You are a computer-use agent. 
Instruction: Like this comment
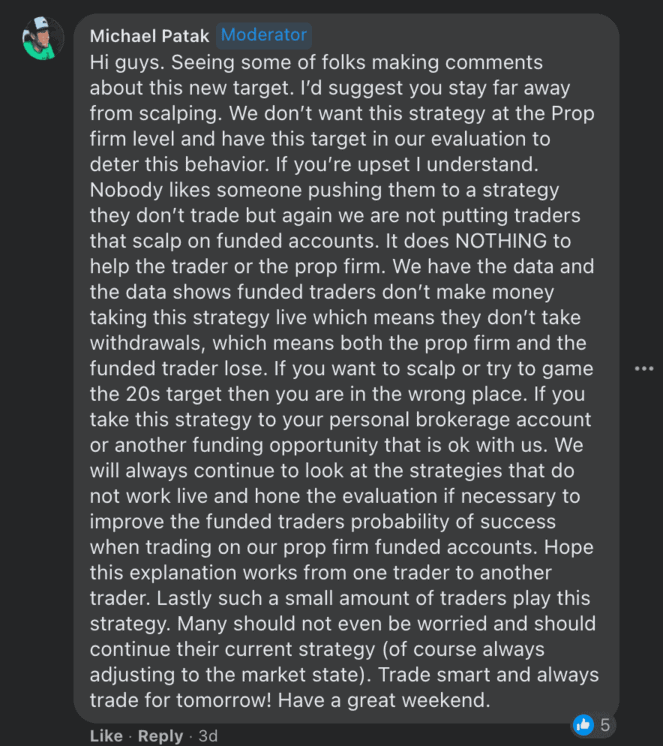pos(106,736)
